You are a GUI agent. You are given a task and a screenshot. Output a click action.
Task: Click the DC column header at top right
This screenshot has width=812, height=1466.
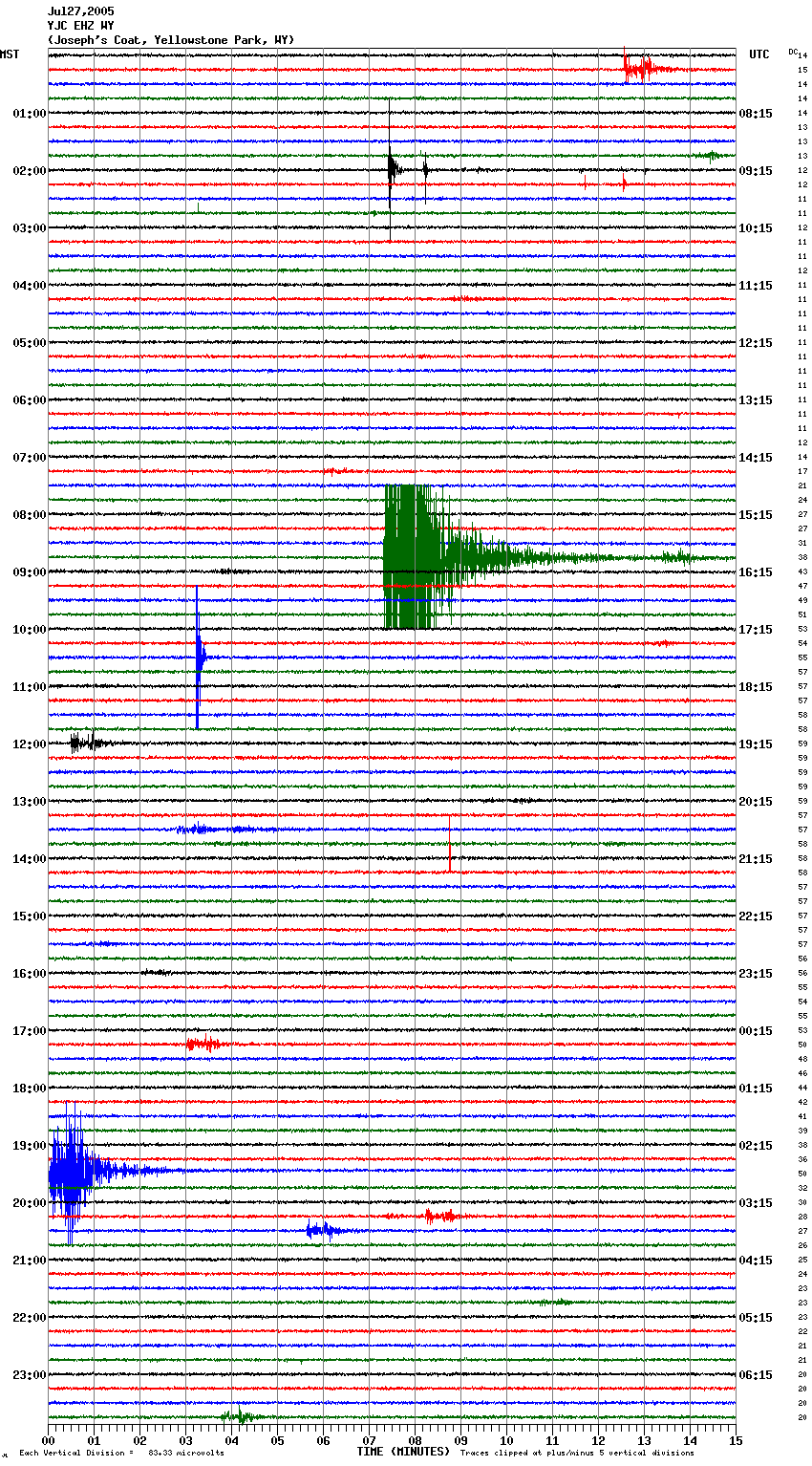(x=793, y=52)
